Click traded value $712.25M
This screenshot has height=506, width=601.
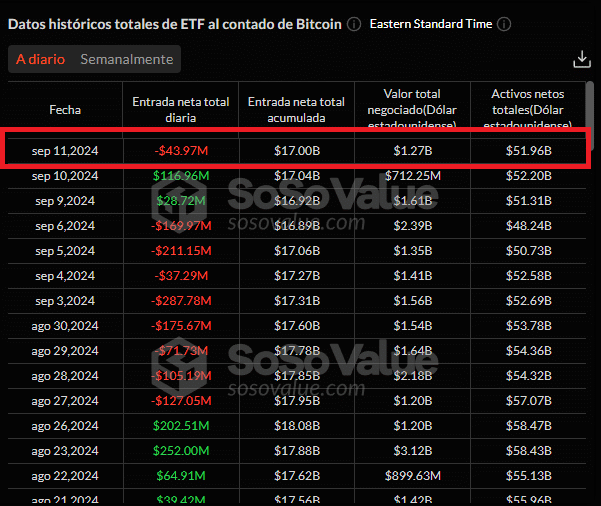tap(413, 176)
